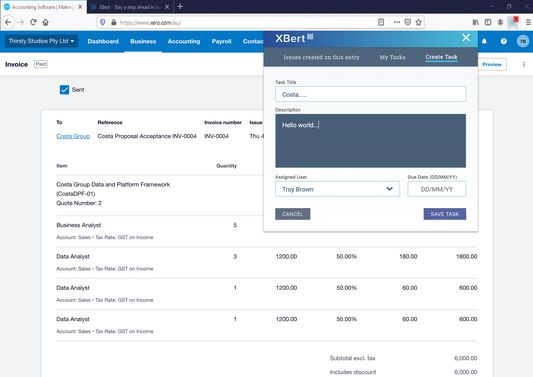This screenshot has width=533, height=377.
Task: Open a new browser tab
Action: pos(180,6)
